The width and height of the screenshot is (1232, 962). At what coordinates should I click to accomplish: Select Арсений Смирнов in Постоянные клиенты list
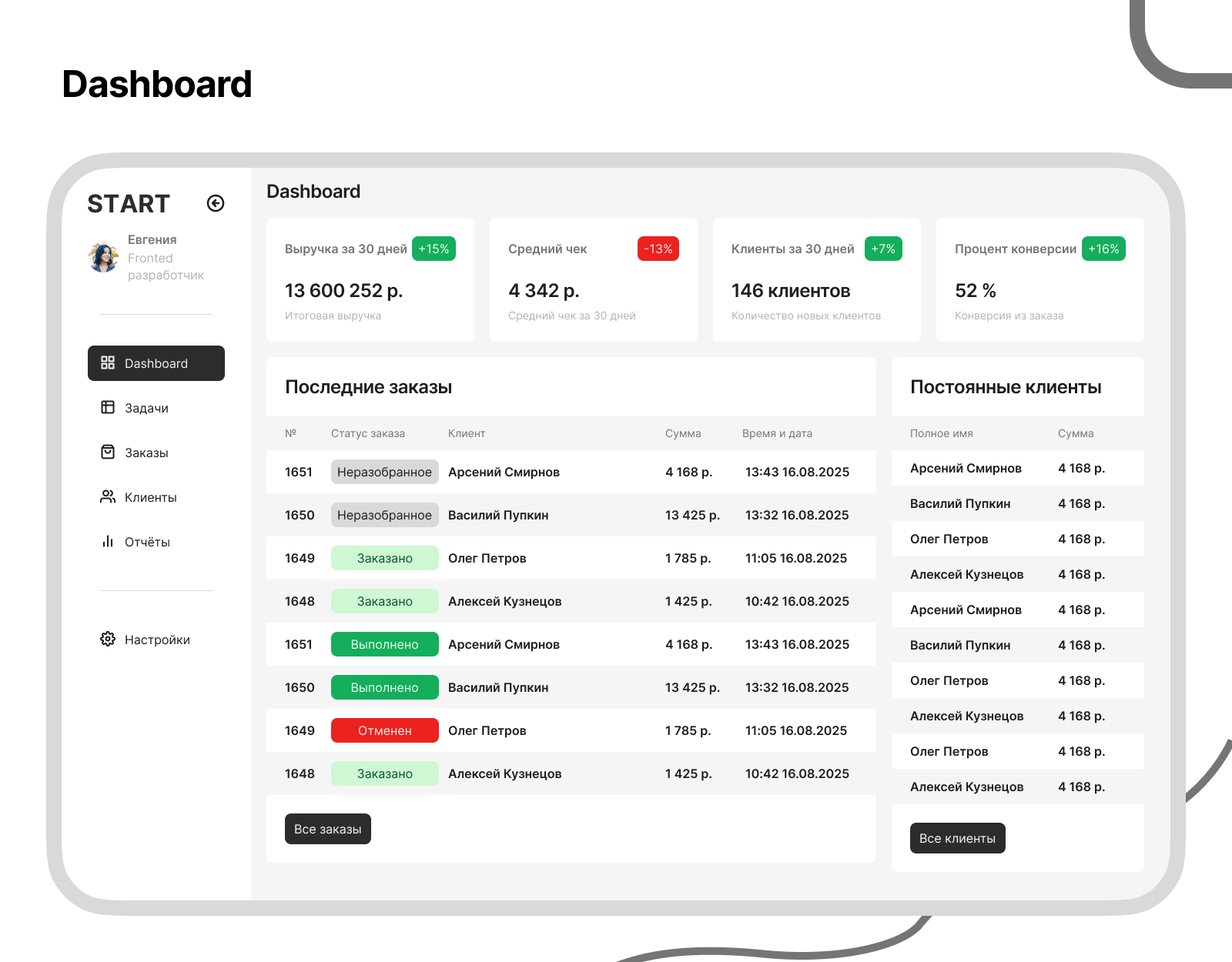(966, 468)
